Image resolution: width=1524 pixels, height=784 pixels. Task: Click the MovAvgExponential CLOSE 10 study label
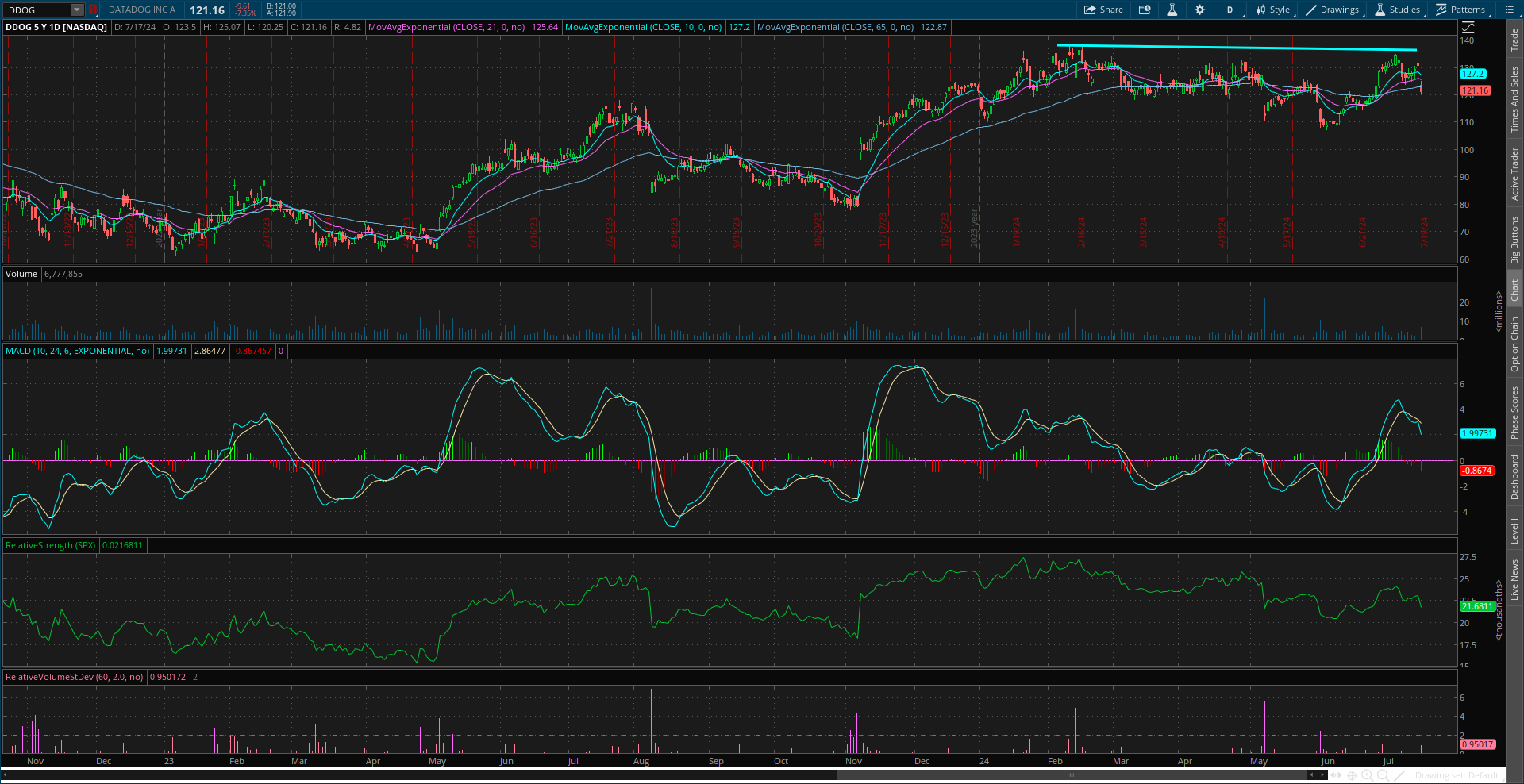(x=643, y=27)
